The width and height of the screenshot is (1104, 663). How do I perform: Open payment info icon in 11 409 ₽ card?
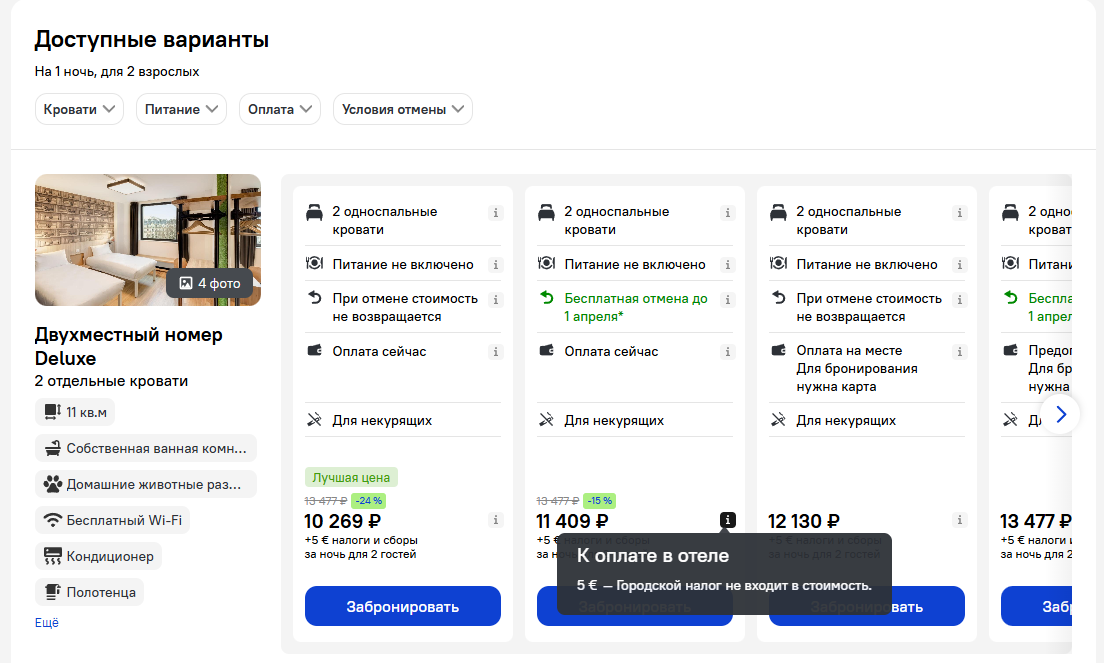[x=728, y=351]
